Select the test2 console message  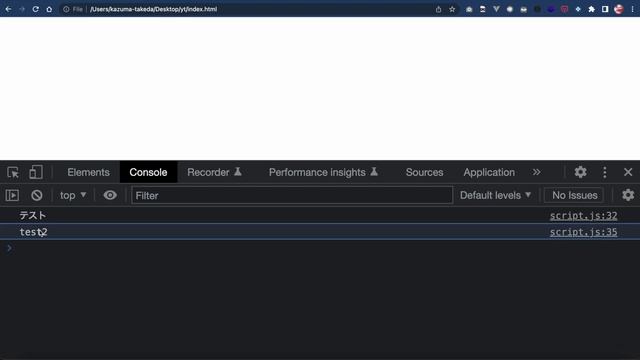33,232
